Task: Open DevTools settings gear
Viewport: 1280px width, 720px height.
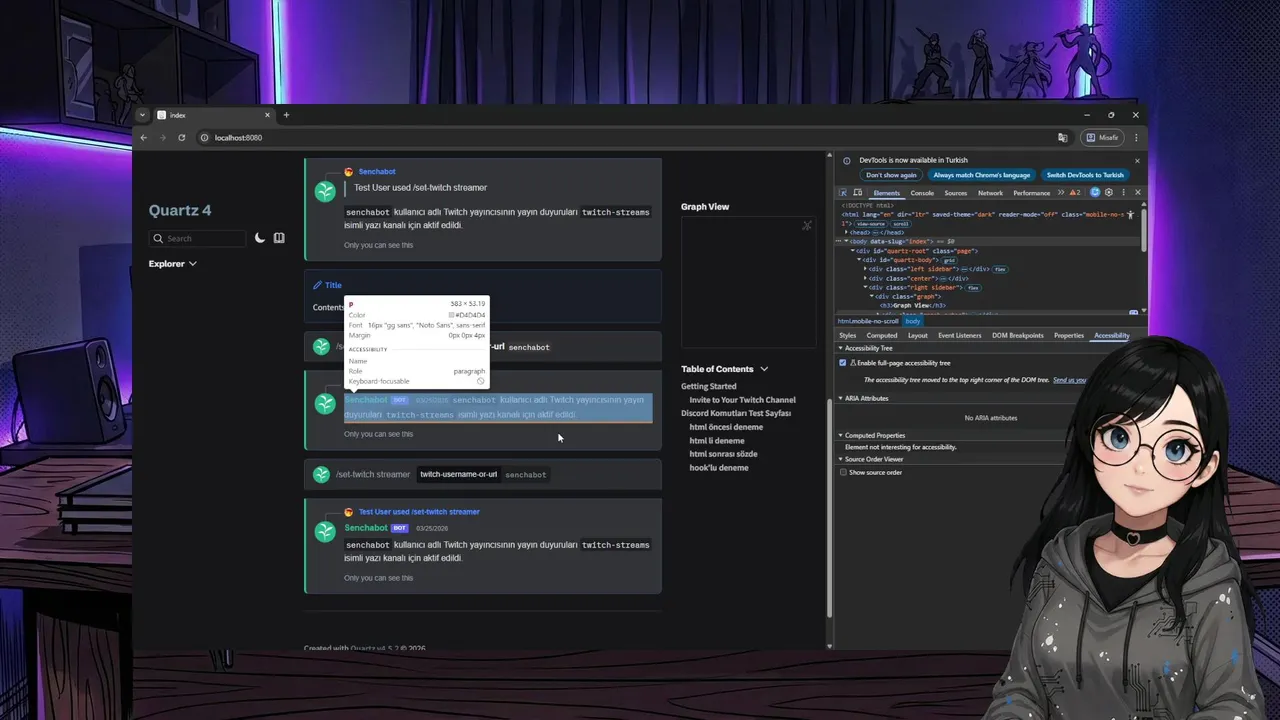Action: click(1109, 192)
